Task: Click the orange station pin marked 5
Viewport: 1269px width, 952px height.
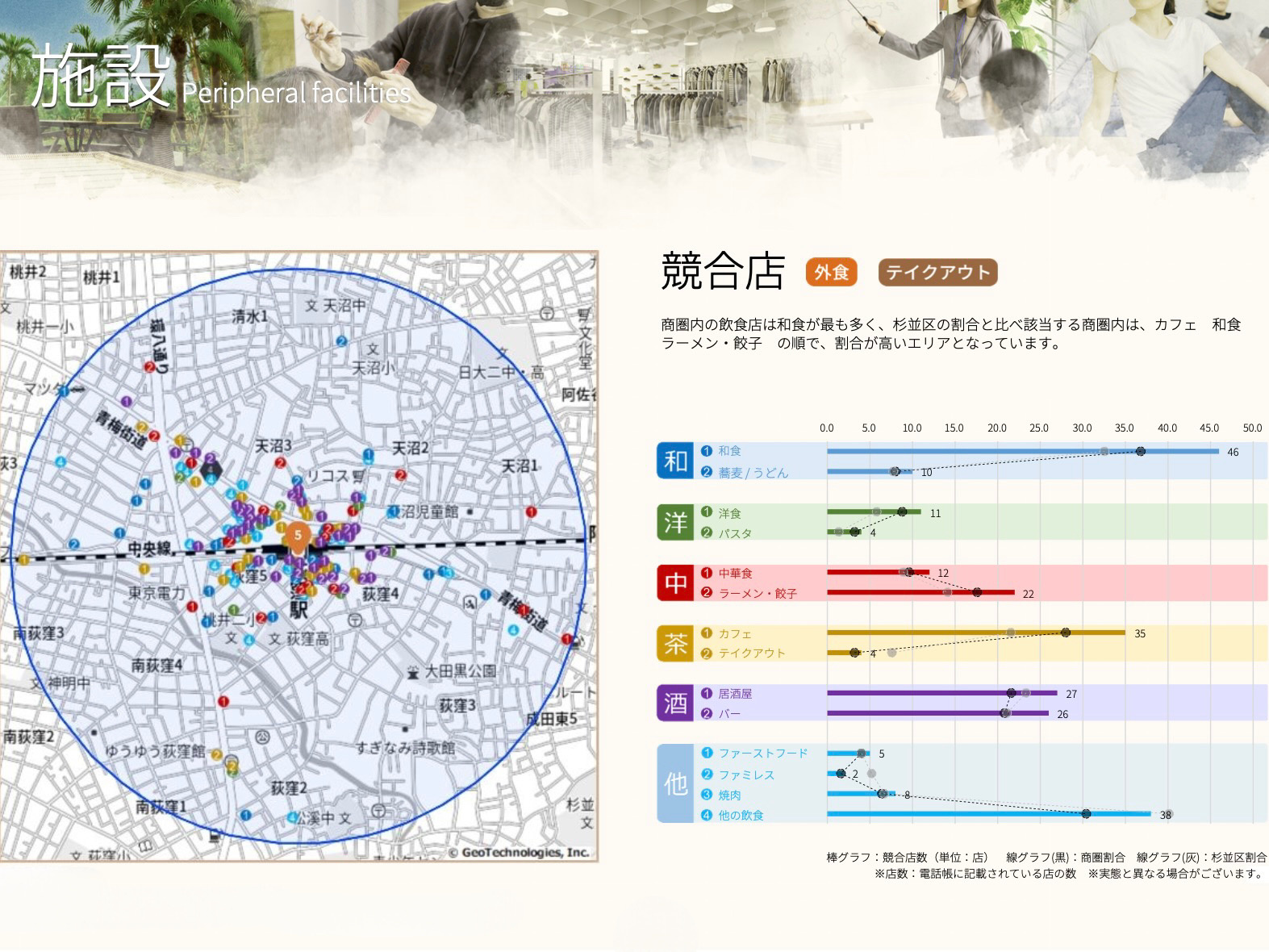Action: click(x=298, y=536)
